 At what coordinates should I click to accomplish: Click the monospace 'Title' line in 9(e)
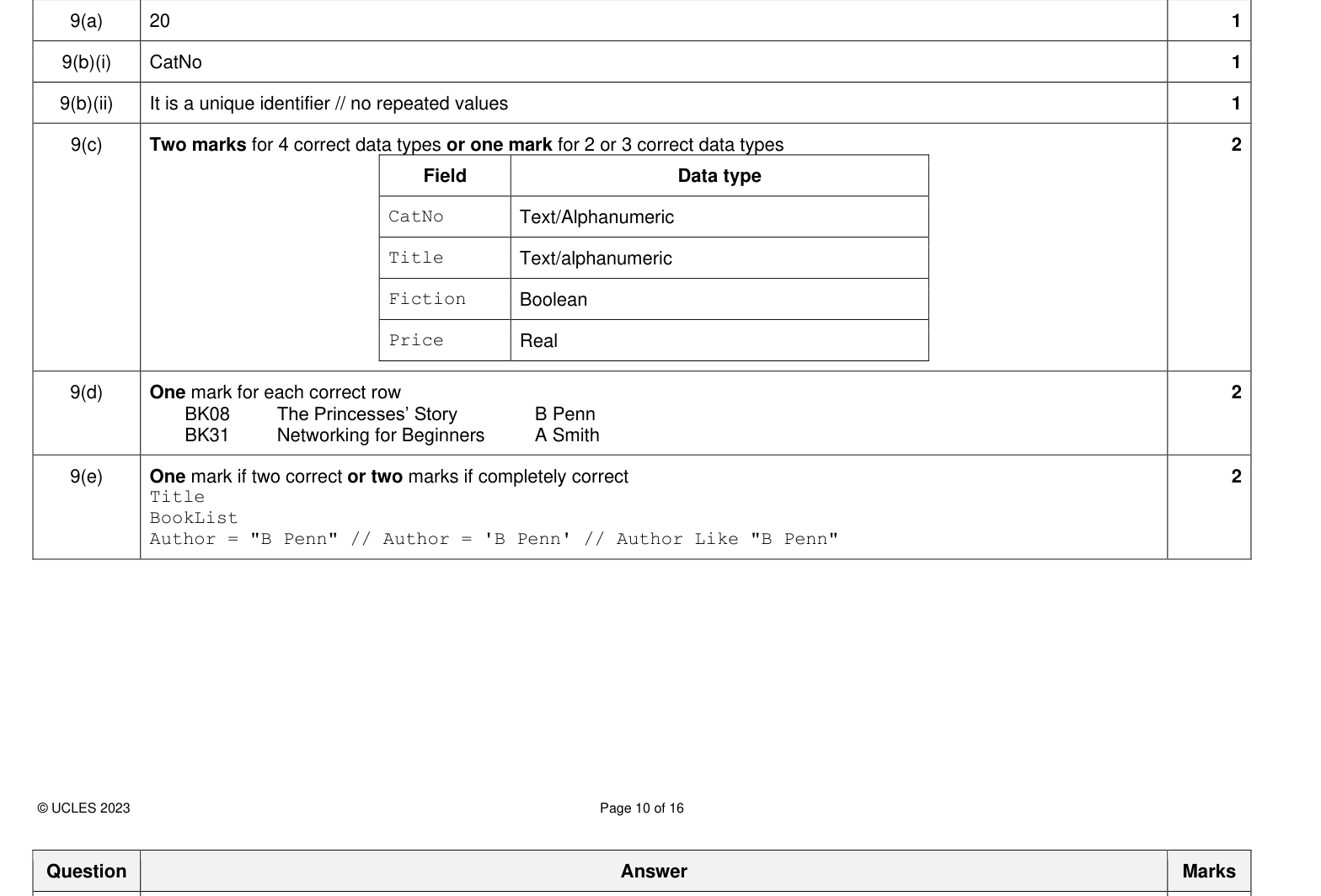pos(177,497)
